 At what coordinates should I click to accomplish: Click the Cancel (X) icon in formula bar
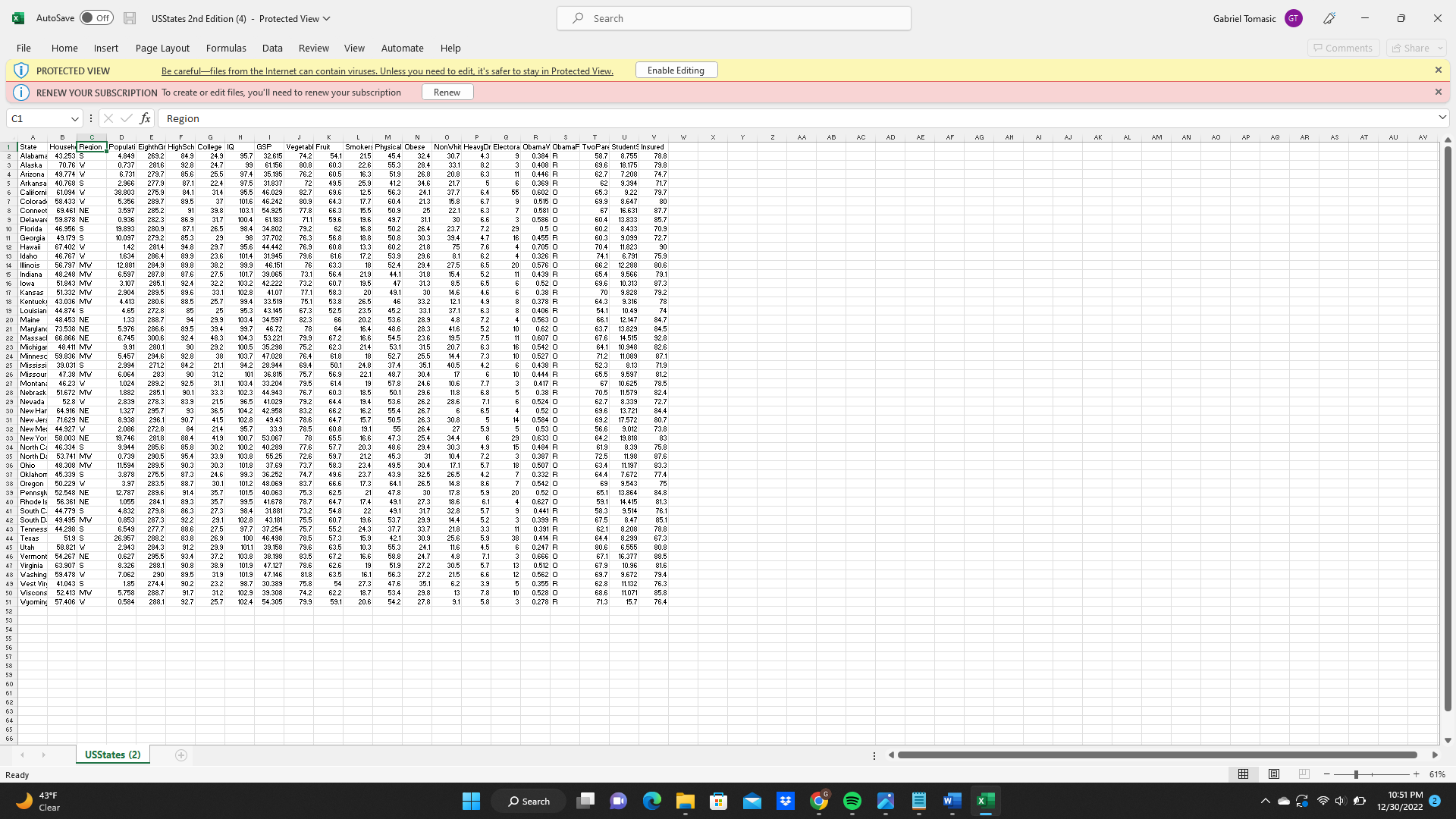108,118
